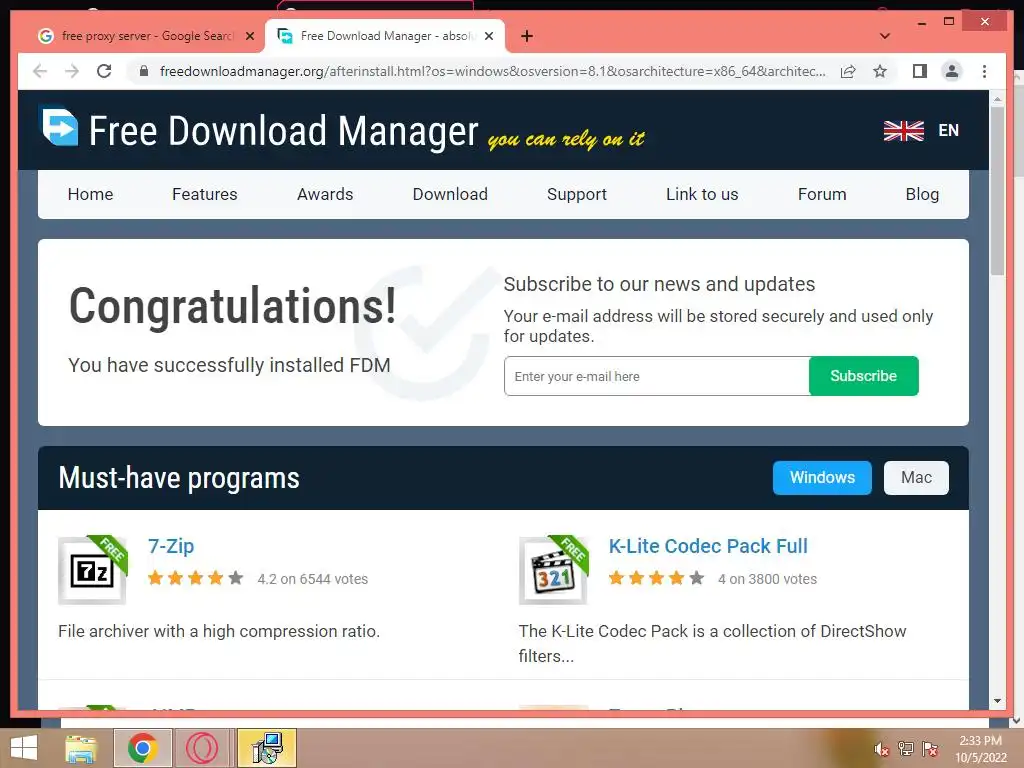Open the Support menu item
Image resolution: width=1024 pixels, height=768 pixels.
click(577, 194)
